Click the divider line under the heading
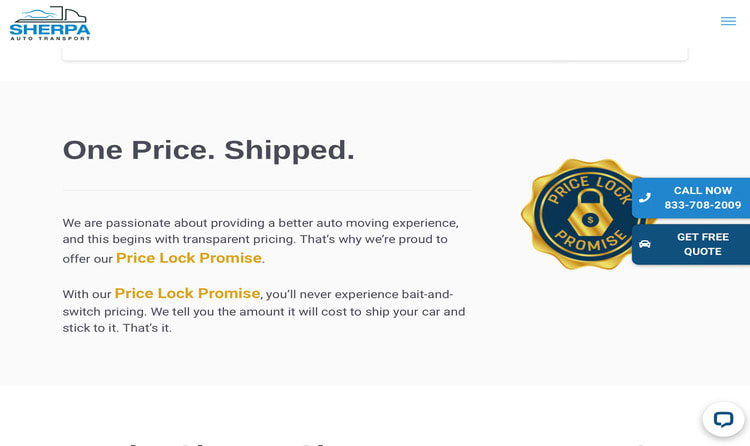The image size is (750, 446). pyautogui.click(x=267, y=190)
